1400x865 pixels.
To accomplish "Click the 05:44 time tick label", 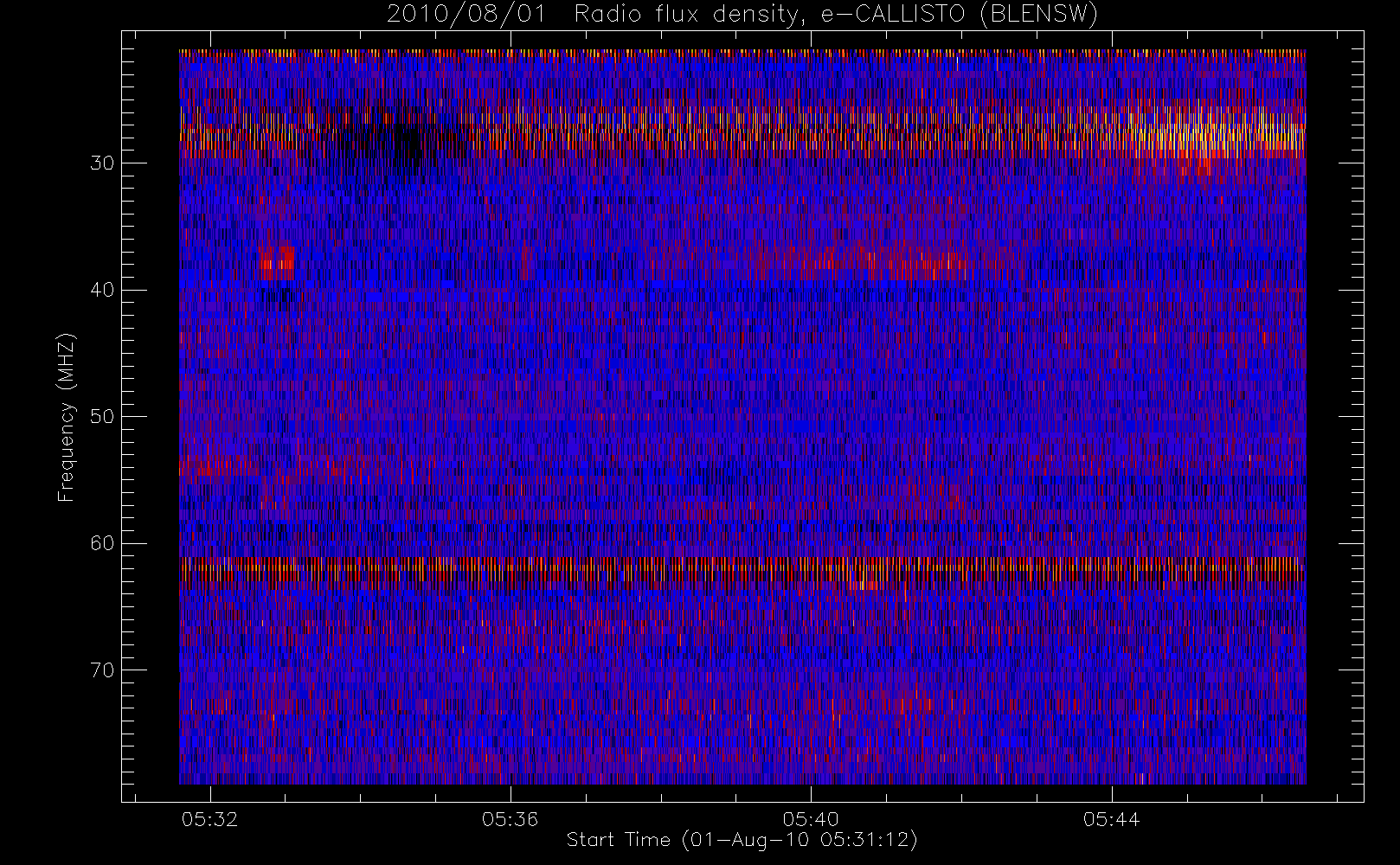I will pos(1111,819).
